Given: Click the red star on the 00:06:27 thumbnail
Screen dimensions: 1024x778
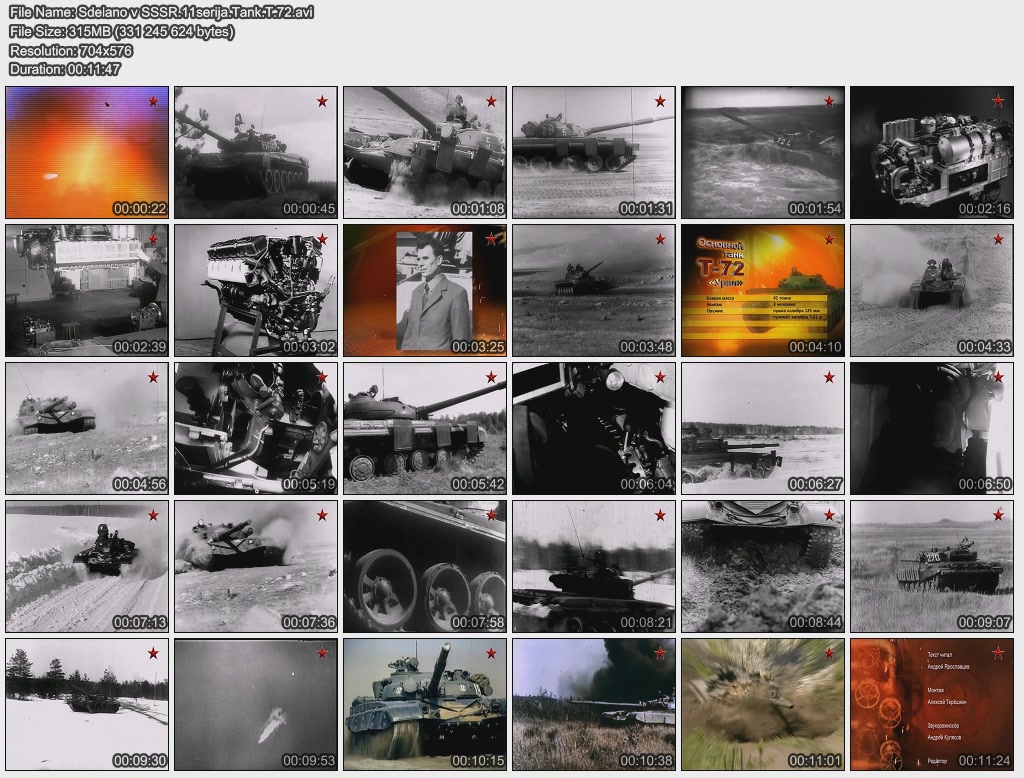Looking at the screenshot, I should click(x=829, y=377).
